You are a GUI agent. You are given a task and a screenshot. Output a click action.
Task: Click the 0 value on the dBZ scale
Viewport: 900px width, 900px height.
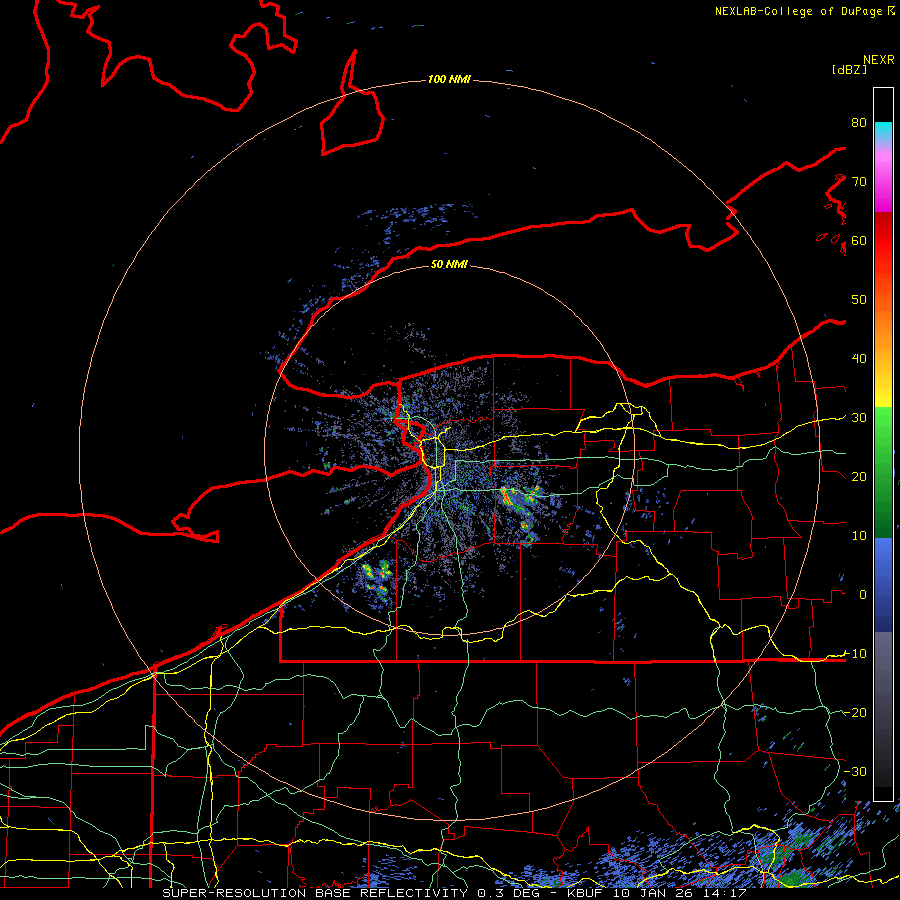coord(863,595)
